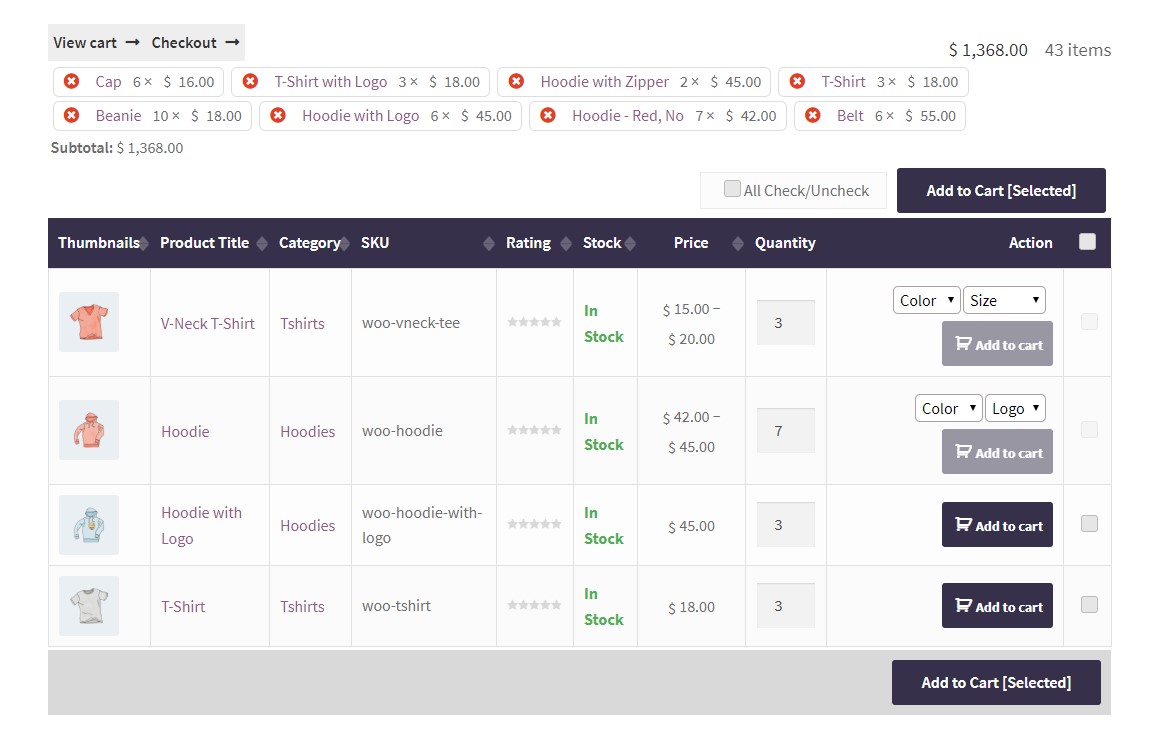Sort table by Product Title column
The width and height of the screenshot is (1162, 755).
point(262,243)
